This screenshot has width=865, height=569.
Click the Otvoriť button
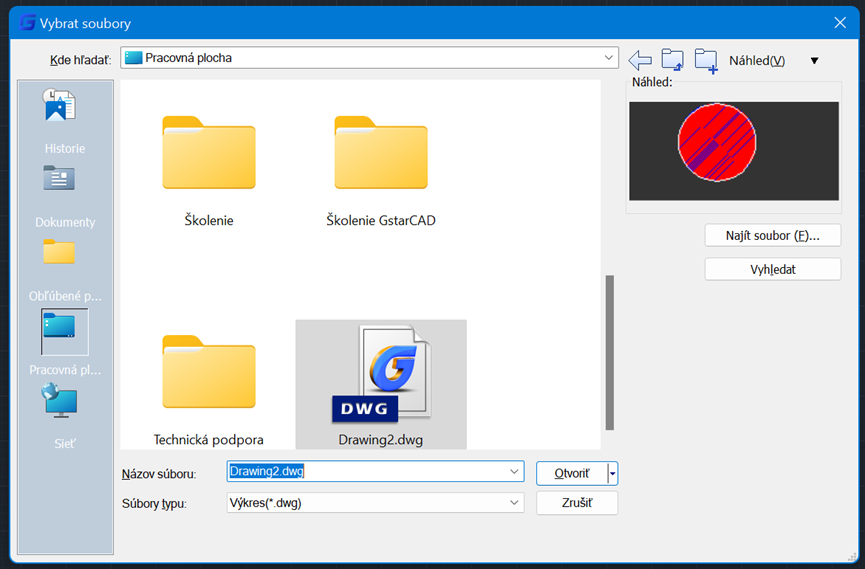click(x=572, y=474)
